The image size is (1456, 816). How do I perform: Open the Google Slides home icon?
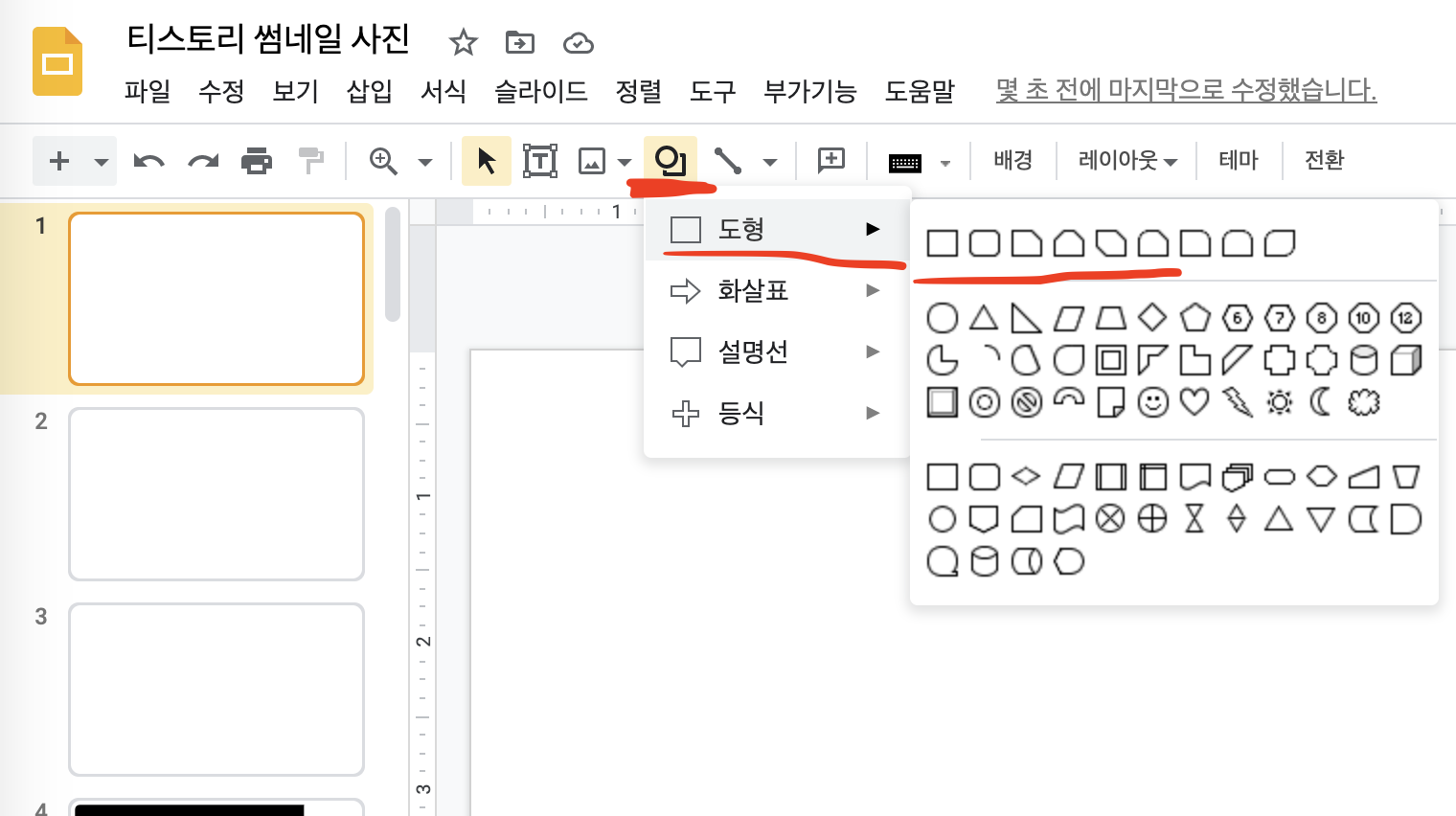pyautogui.click(x=57, y=62)
